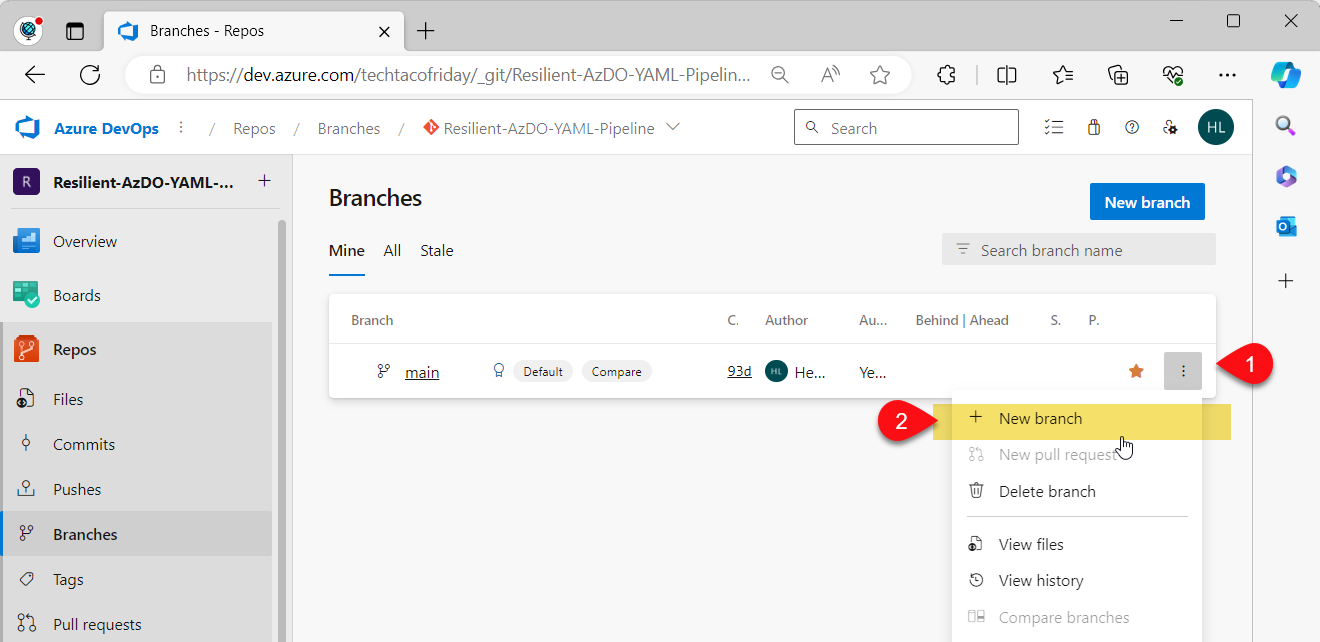View site information via the lock icon

[157, 75]
